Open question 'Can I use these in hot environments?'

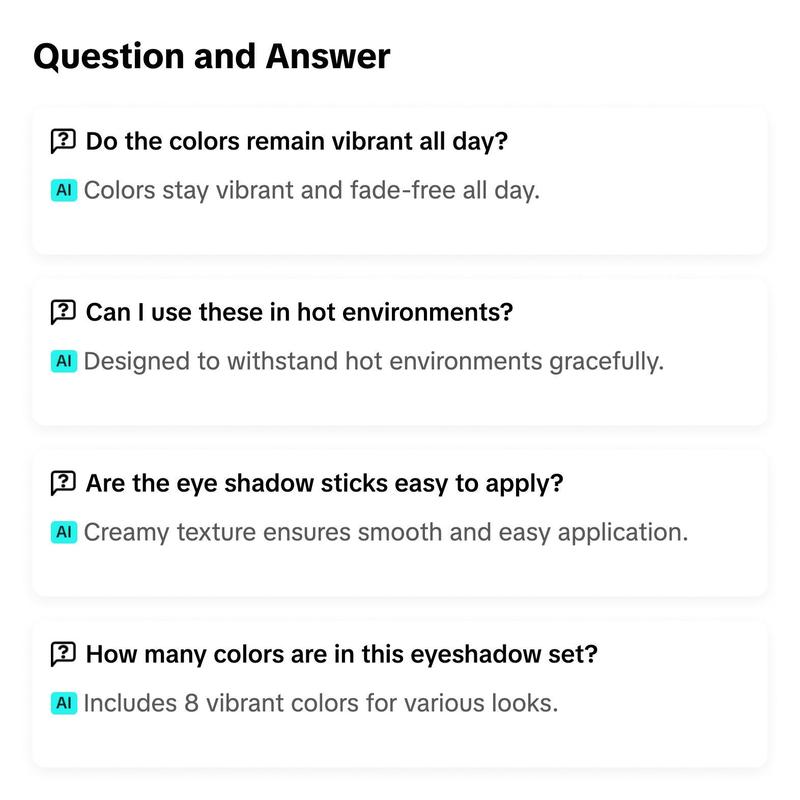coord(299,312)
